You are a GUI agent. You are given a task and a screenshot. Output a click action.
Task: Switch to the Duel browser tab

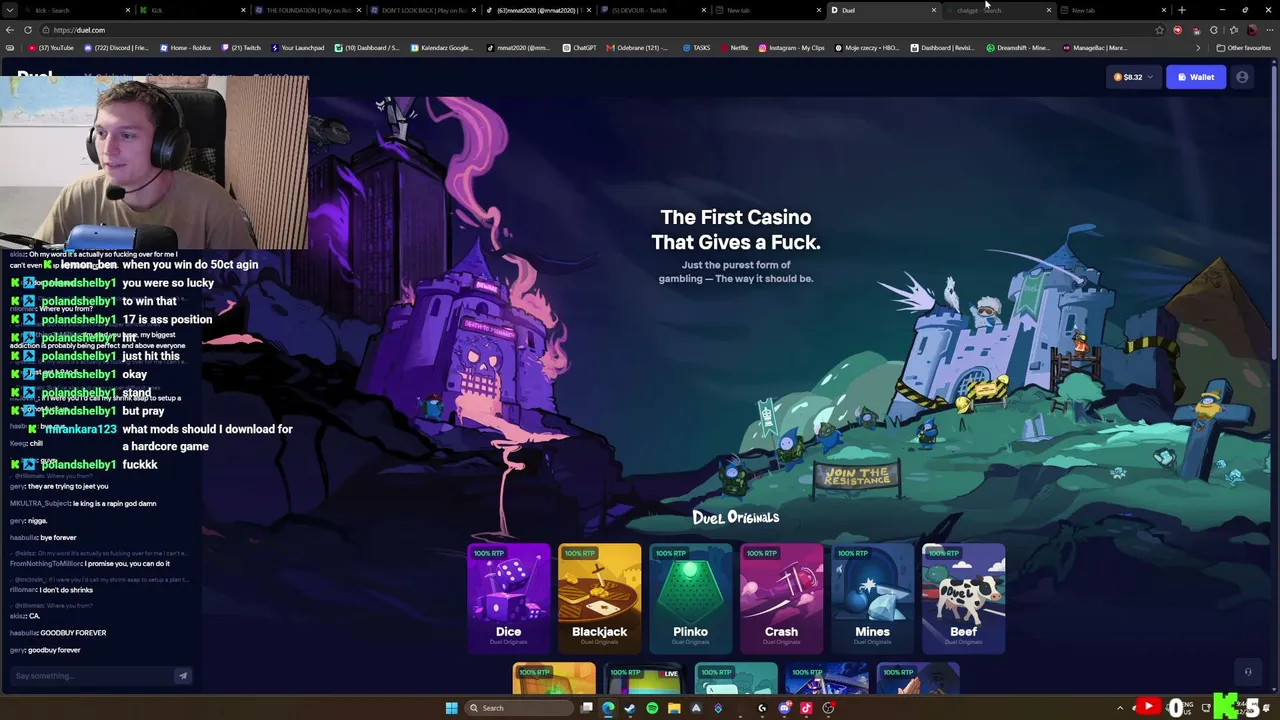click(x=883, y=10)
